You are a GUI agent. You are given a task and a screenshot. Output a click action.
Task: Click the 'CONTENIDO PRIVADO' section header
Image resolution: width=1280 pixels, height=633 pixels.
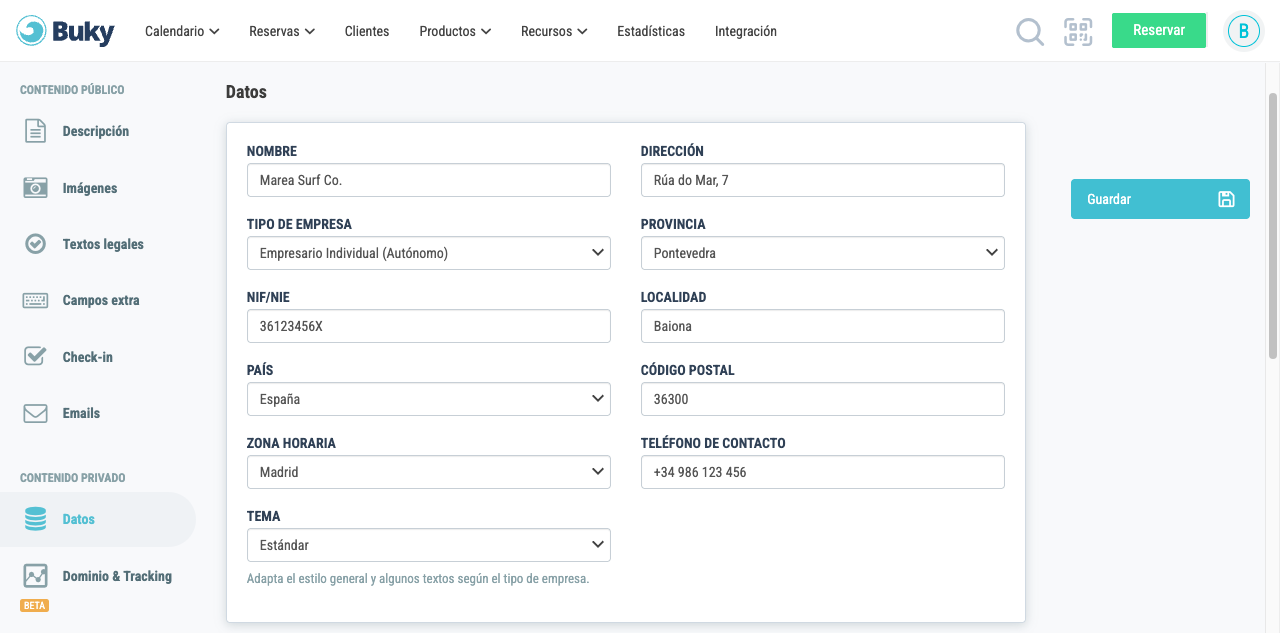[x=73, y=478]
